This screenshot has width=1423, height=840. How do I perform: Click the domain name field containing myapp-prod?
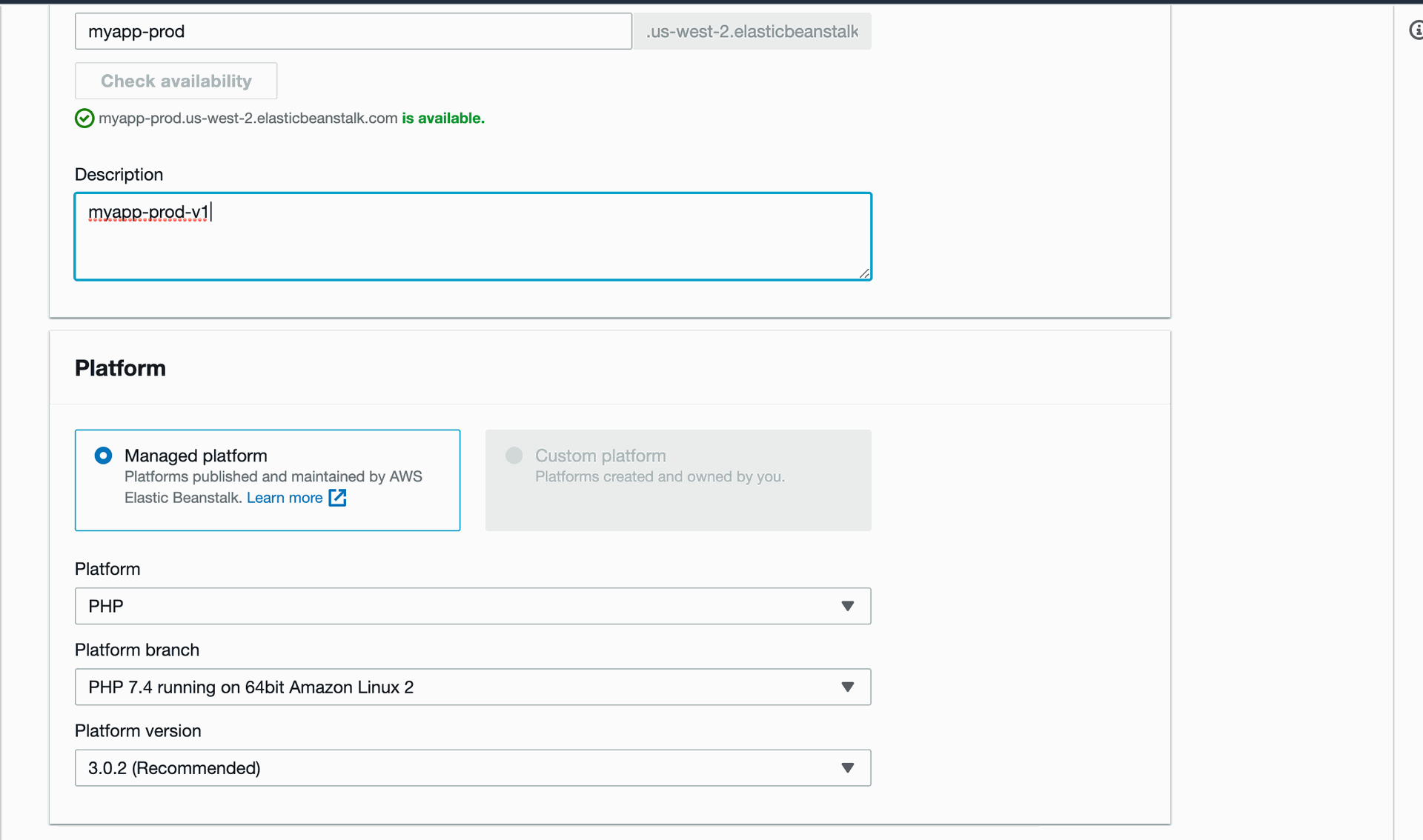coord(353,31)
